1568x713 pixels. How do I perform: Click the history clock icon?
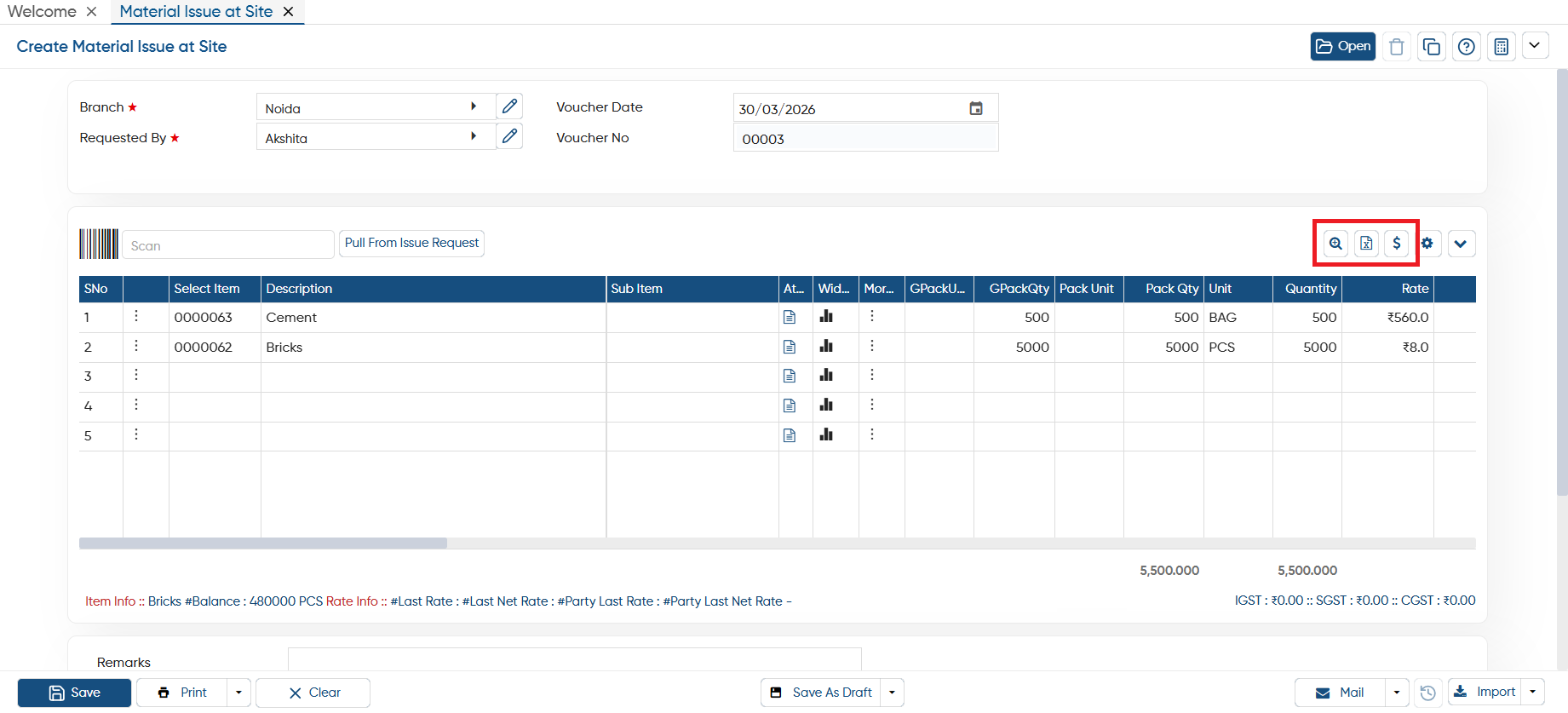click(x=1428, y=693)
